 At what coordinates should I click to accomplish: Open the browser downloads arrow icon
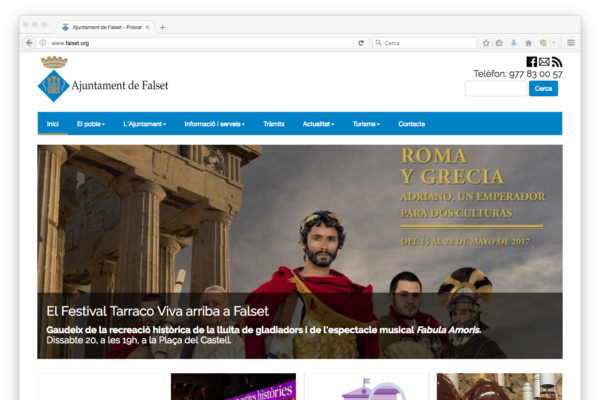click(x=514, y=43)
